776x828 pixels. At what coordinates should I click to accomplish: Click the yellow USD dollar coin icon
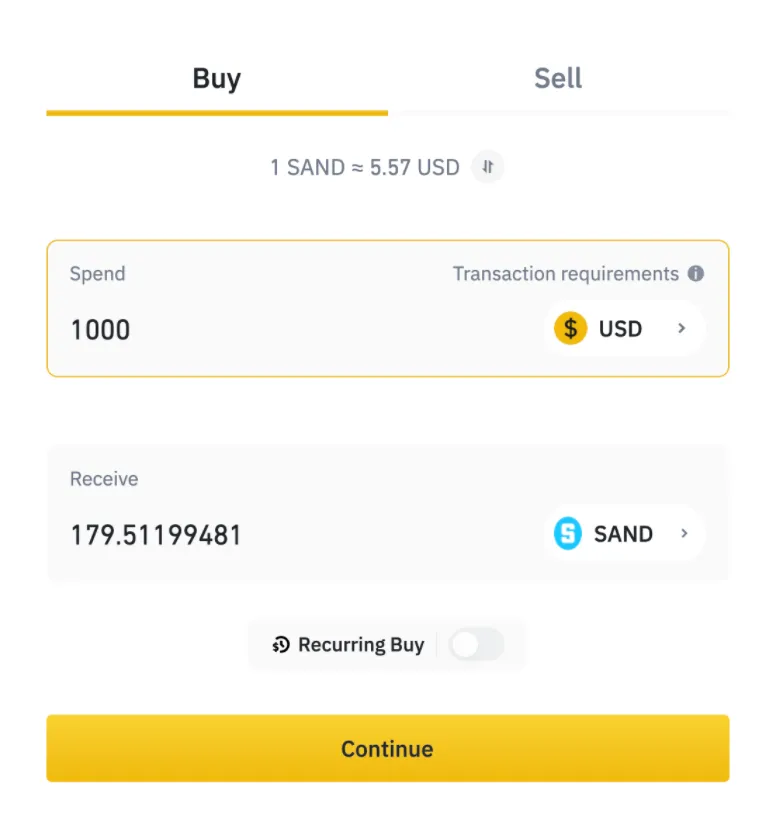[x=570, y=328]
